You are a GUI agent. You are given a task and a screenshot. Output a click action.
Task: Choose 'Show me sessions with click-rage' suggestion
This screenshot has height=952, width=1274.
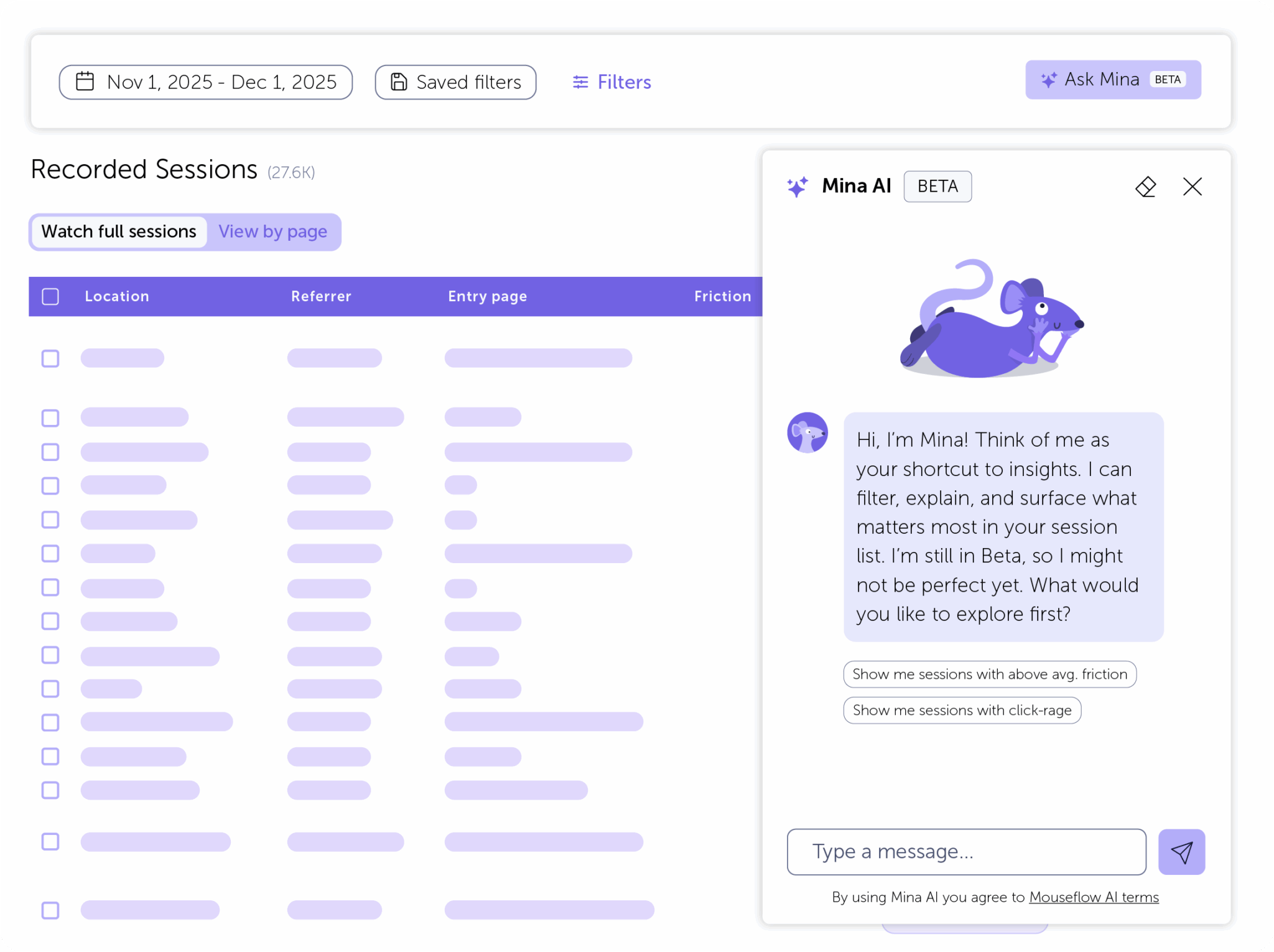click(962, 710)
